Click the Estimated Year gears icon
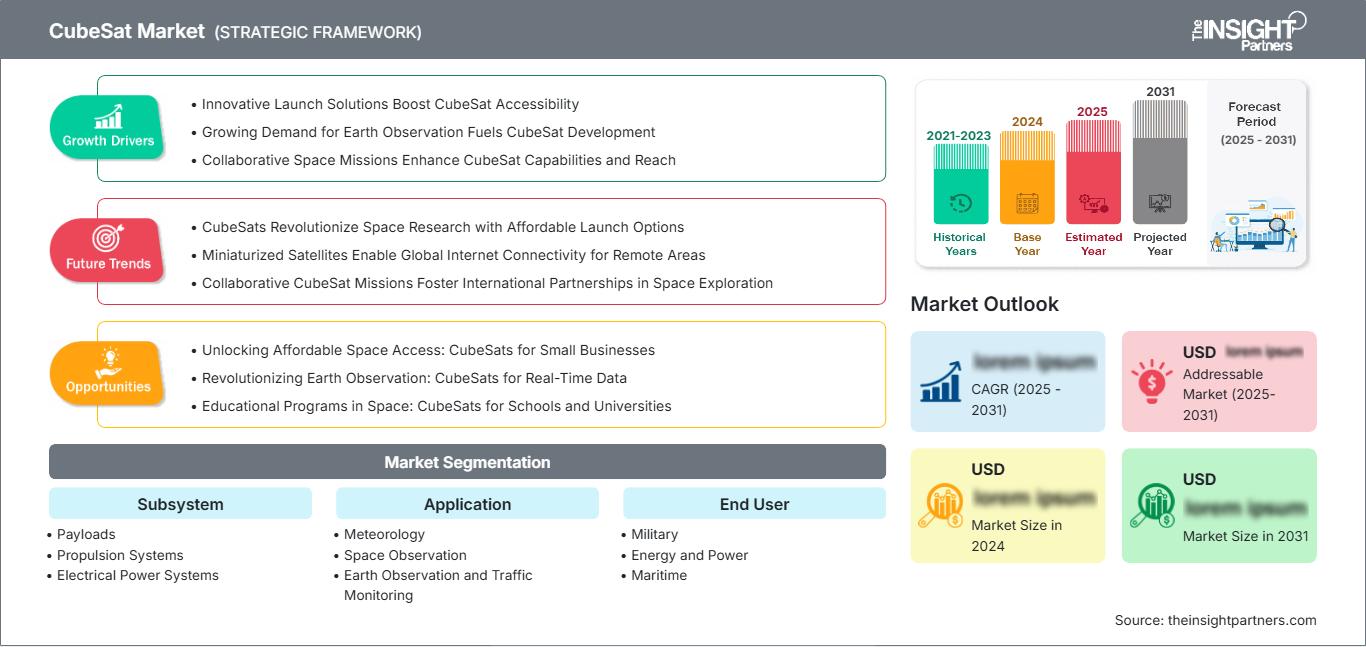The height and width of the screenshot is (647, 1366). coord(1093,203)
